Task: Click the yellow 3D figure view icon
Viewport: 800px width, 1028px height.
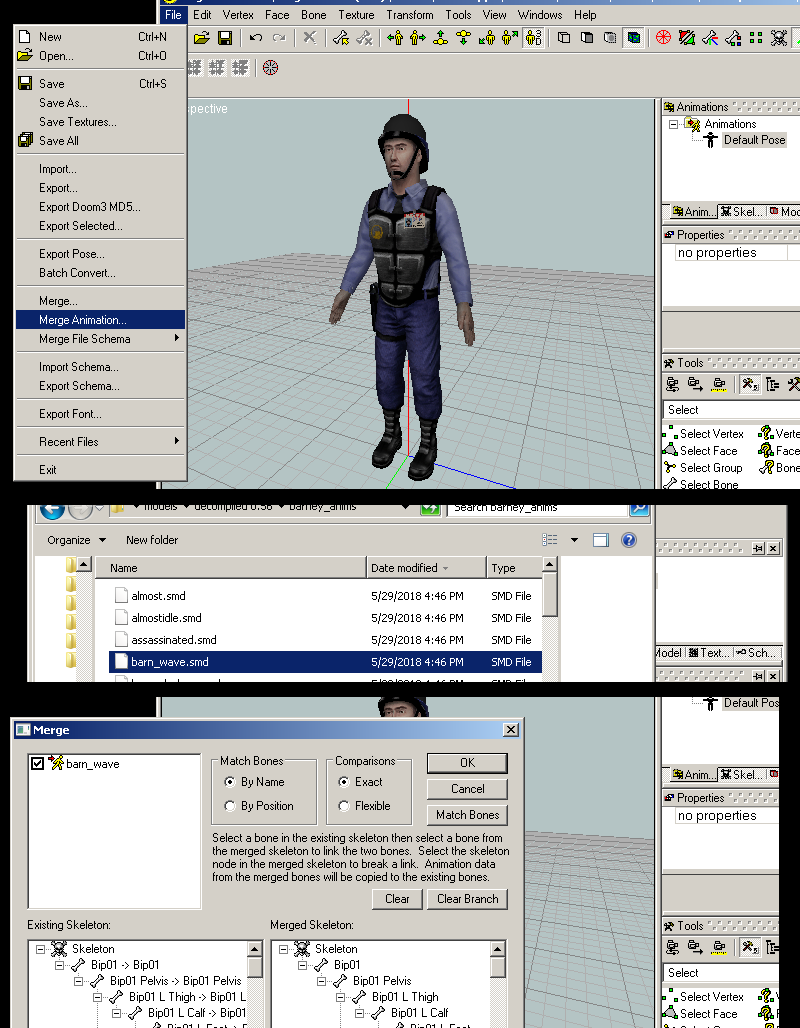Action: click(533, 38)
